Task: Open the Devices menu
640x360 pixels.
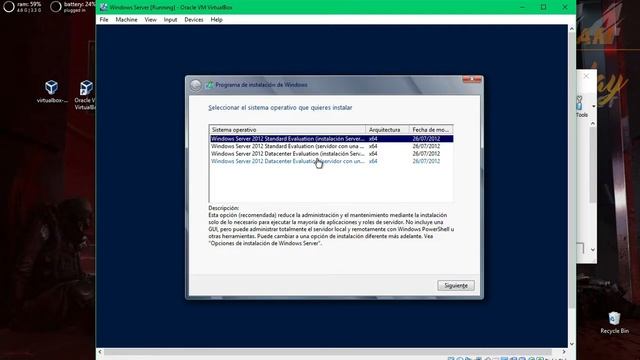Action: (193, 20)
